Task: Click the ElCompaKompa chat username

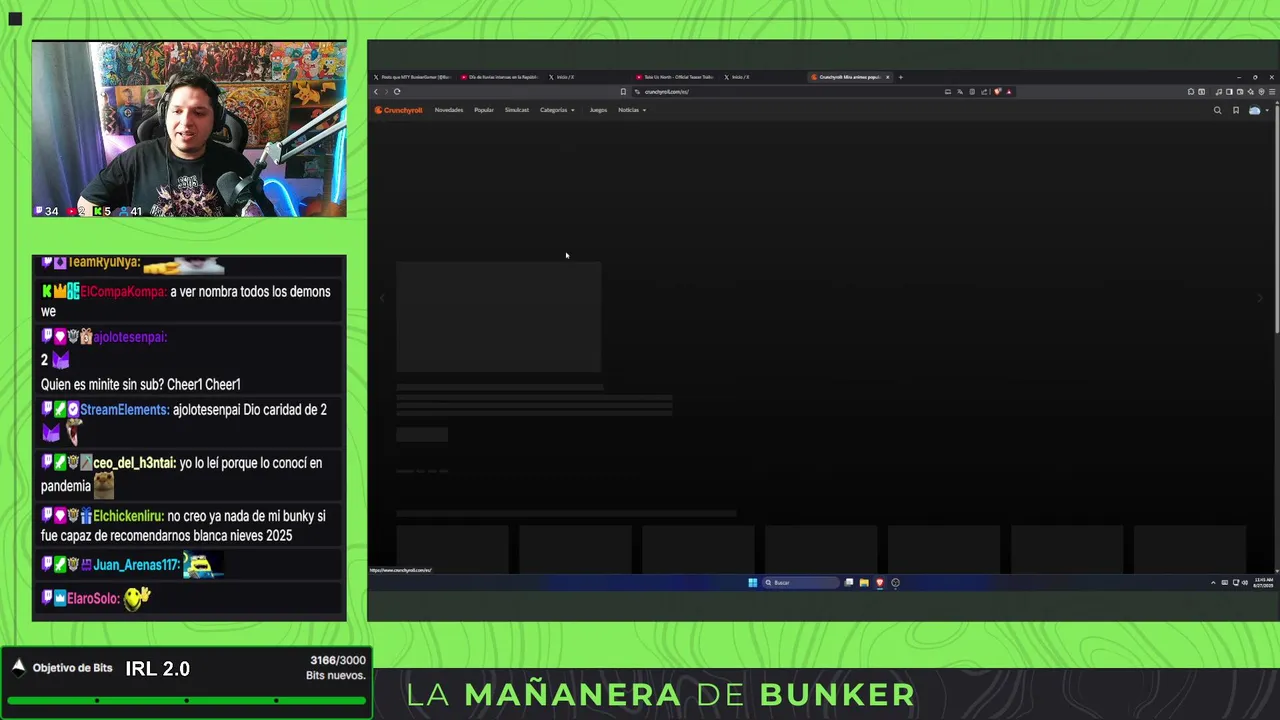Action: point(123,292)
